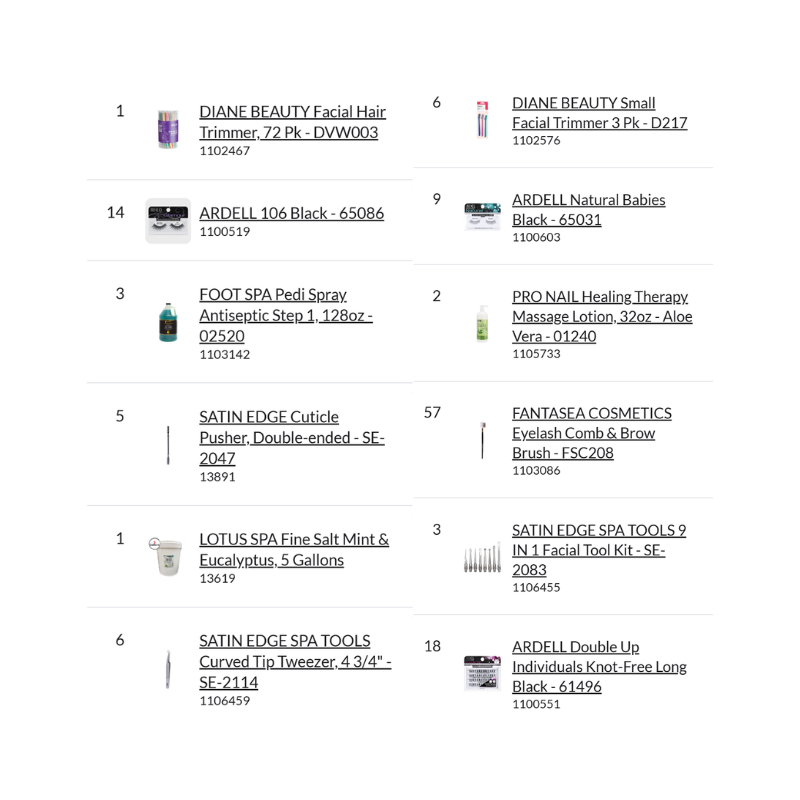Image resolution: width=800 pixels, height=800 pixels.
Task: Click the ARDELL Double Up Individuals image
Action: pyautogui.click(x=482, y=674)
